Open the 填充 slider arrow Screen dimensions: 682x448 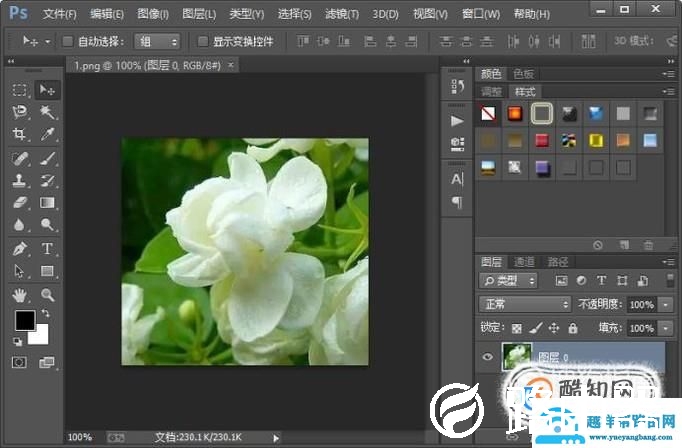pyautogui.click(x=666, y=328)
